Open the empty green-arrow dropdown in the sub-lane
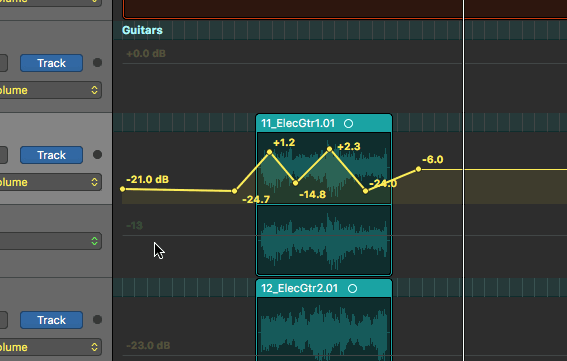This screenshot has height=361, width=567. (51, 241)
